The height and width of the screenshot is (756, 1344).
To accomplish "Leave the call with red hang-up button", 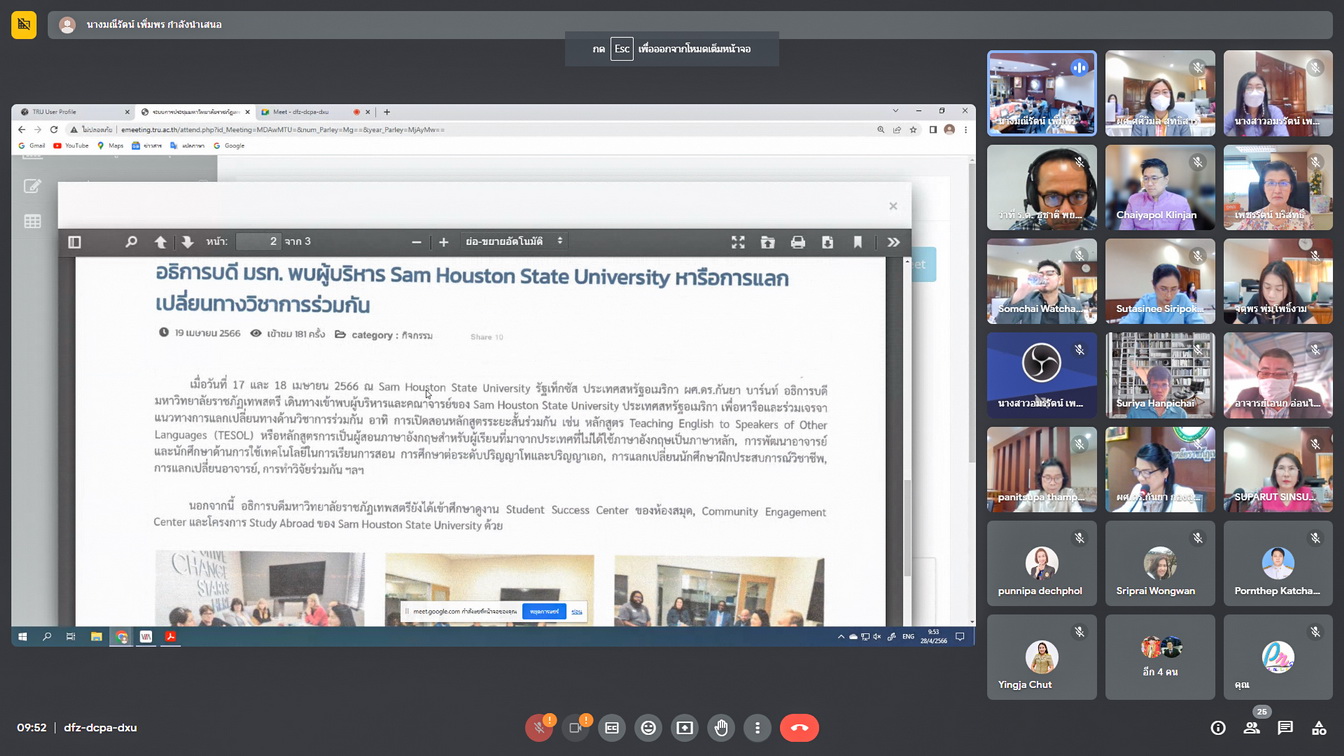I will click(x=799, y=728).
